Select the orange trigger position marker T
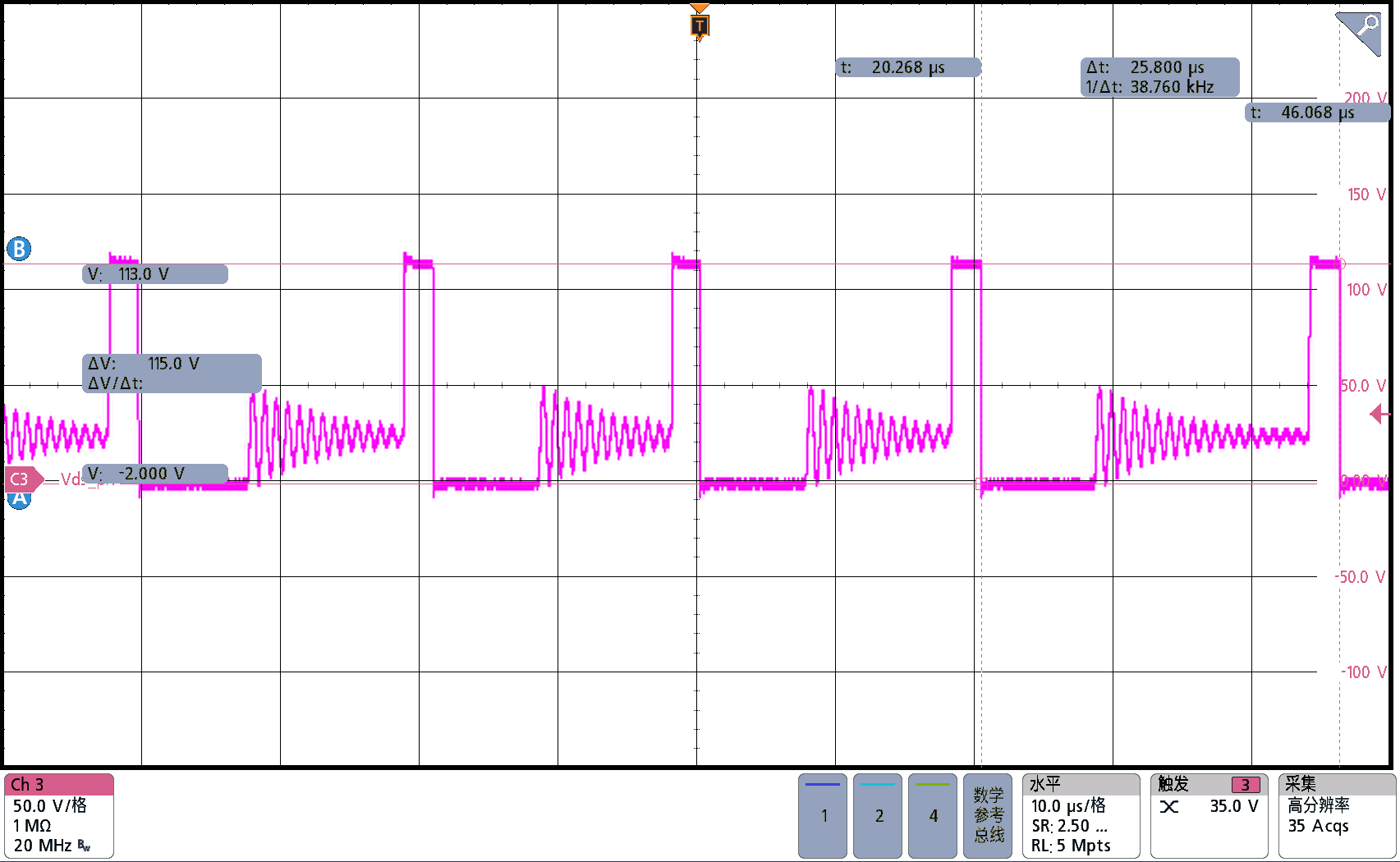Screen dimensions: 1400x862 700,25
